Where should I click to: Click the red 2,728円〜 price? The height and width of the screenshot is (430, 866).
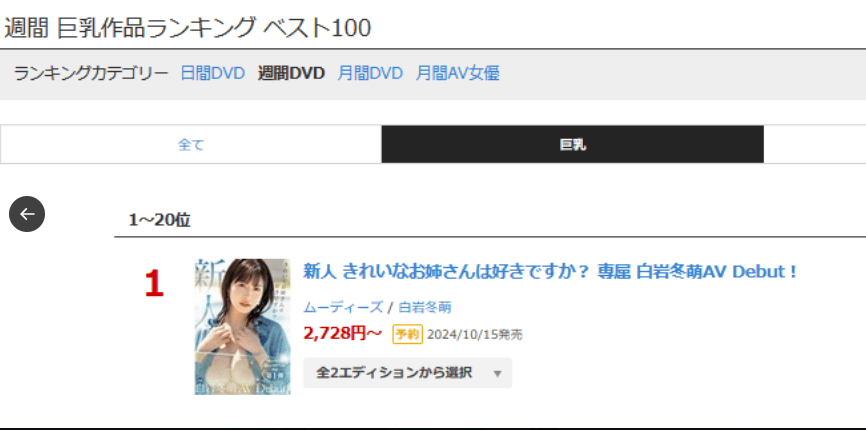(x=342, y=333)
